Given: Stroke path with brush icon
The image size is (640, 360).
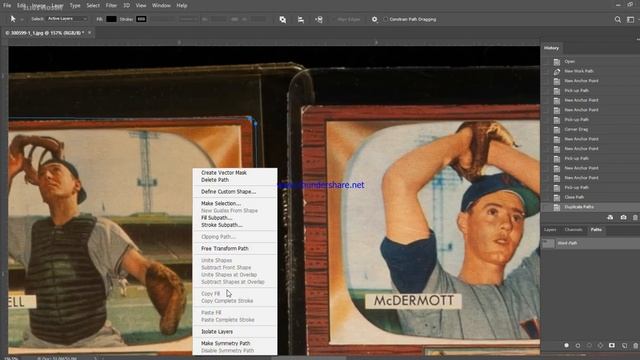Looking at the screenshot, I should click(x=578, y=345).
